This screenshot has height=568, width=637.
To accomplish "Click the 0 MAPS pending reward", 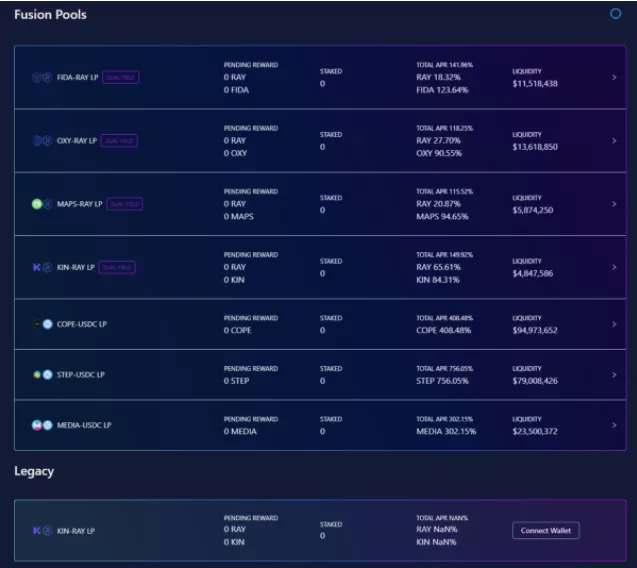I will tap(238, 217).
